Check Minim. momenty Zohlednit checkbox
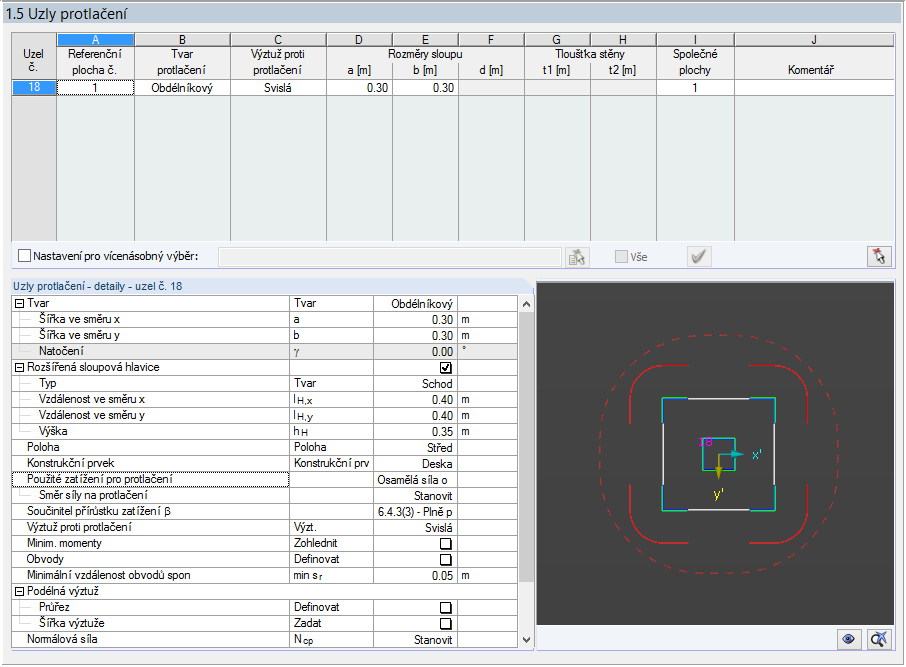The width and height of the screenshot is (906, 667). click(445, 543)
